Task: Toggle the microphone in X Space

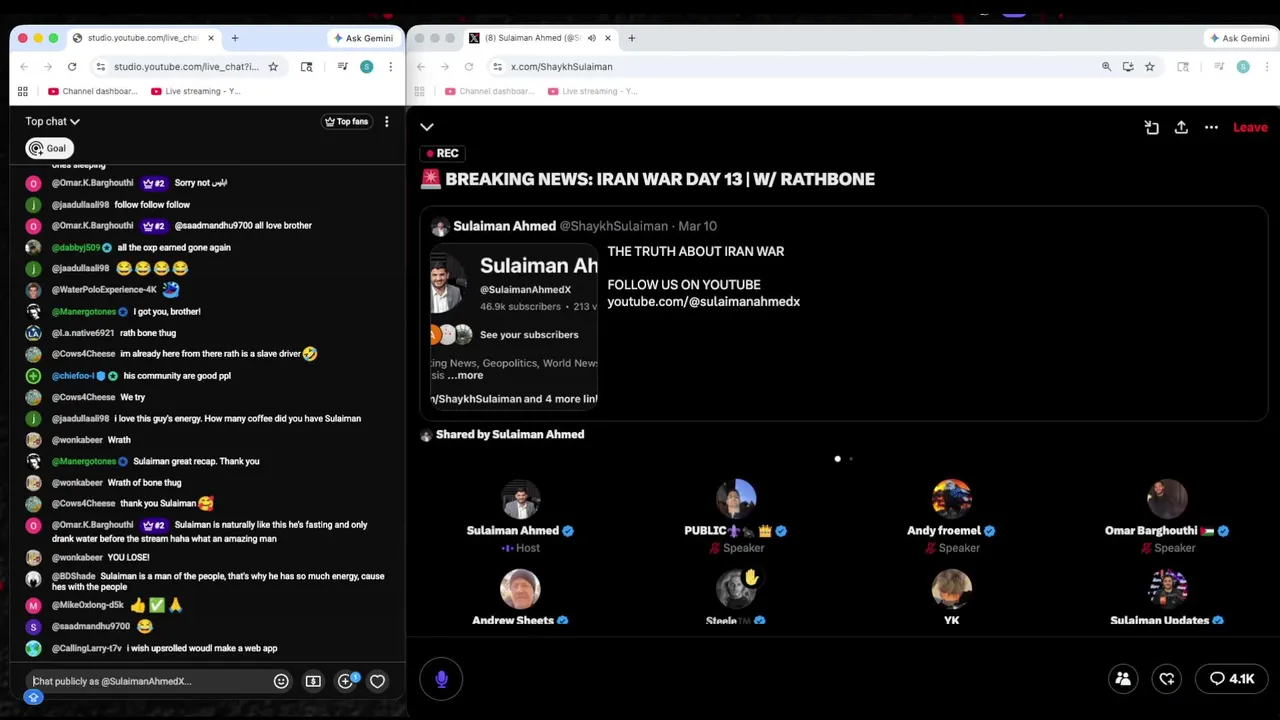Action: point(441,679)
